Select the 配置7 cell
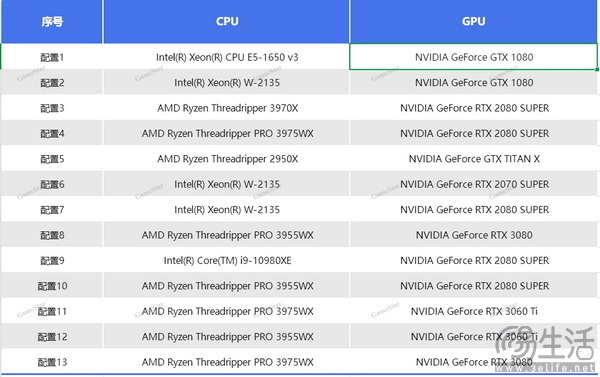Image resolution: width=600 pixels, height=377 pixels. tap(52, 209)
